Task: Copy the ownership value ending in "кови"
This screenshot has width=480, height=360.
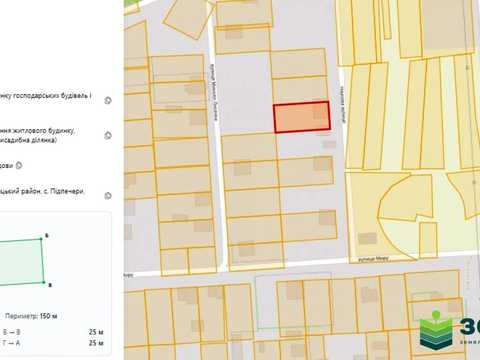Action: coord(19,165)
